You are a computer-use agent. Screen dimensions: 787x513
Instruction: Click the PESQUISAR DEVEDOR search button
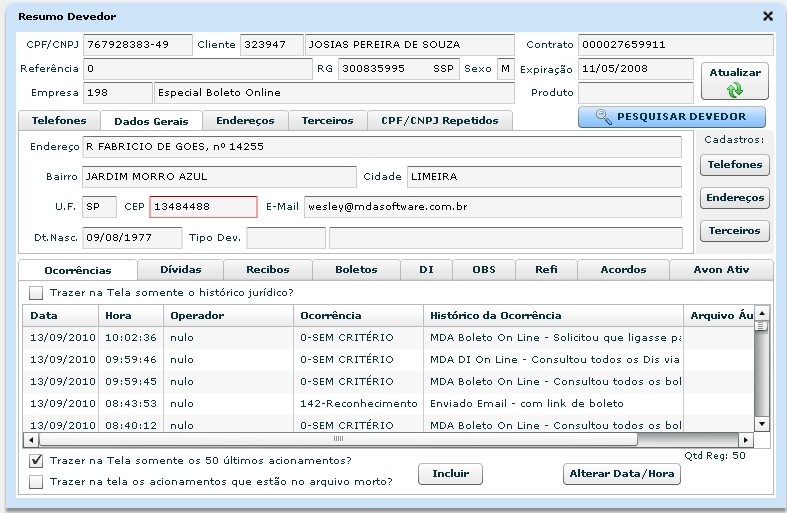[672, 116]
